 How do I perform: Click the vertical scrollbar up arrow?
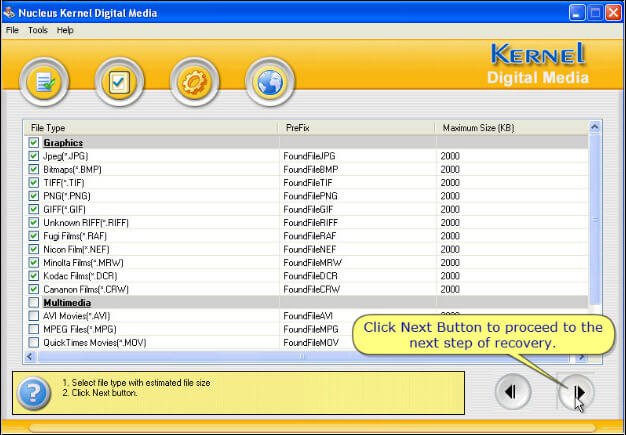click(594, 127)
